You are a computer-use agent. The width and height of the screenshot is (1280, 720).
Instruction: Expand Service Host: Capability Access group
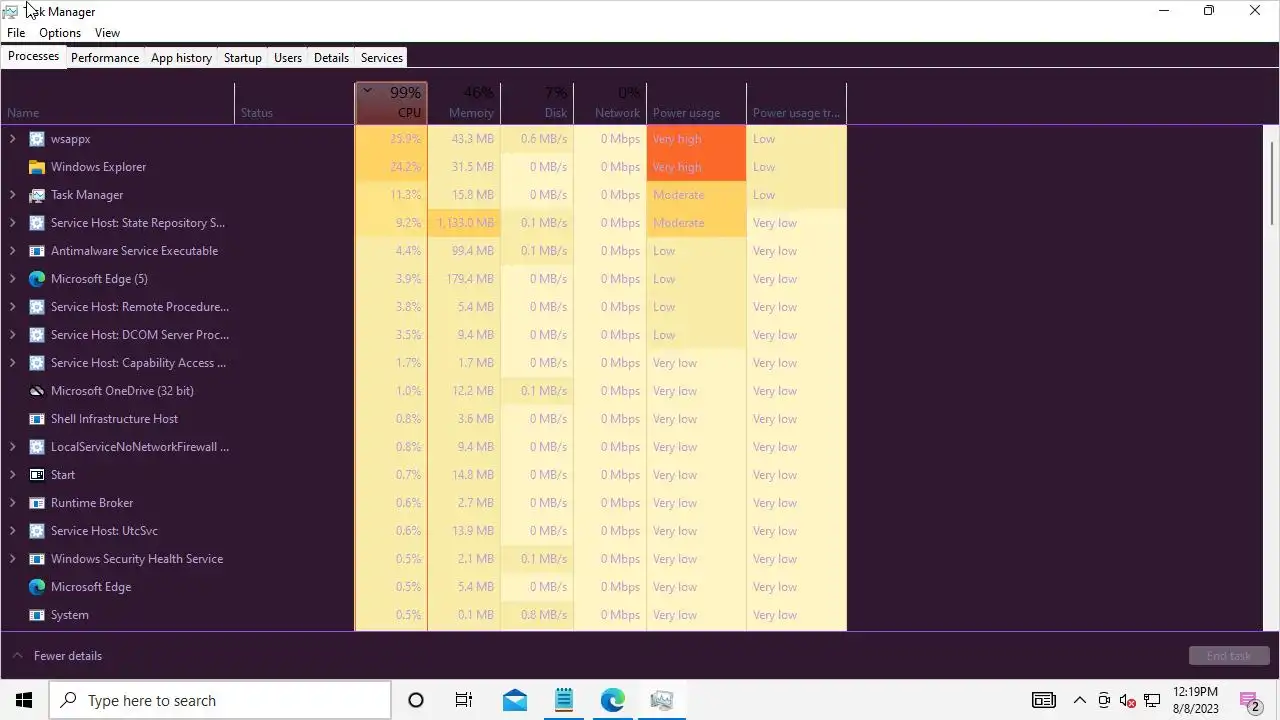12,363
